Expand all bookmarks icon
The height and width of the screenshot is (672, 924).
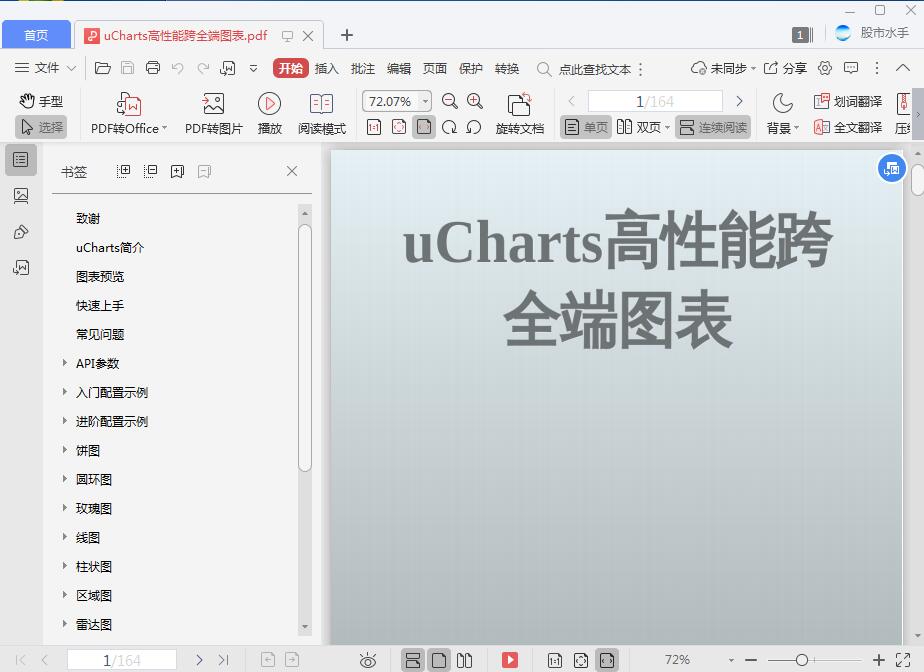[x=123, y=172]
